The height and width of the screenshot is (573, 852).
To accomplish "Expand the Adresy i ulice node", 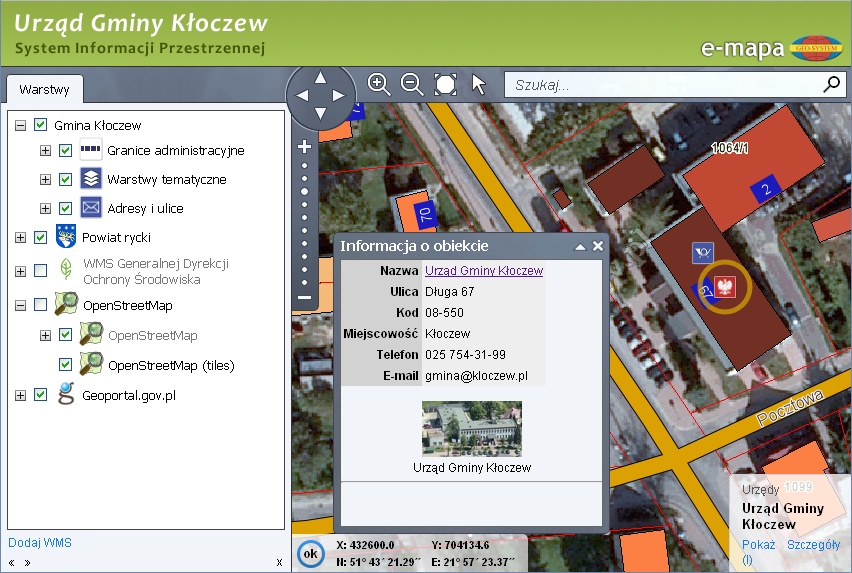I will coord(45,209).
